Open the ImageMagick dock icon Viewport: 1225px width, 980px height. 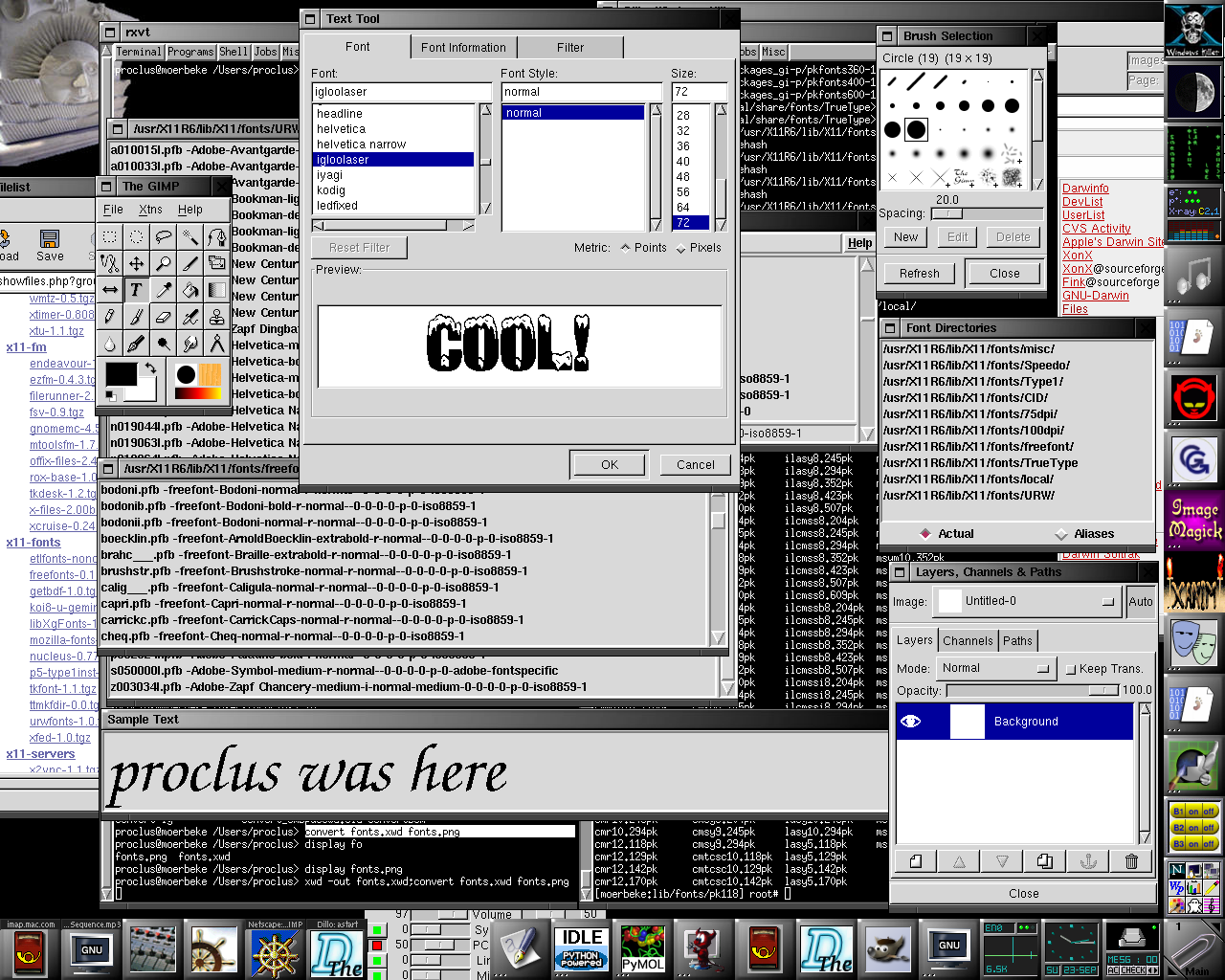point(1195,519)
